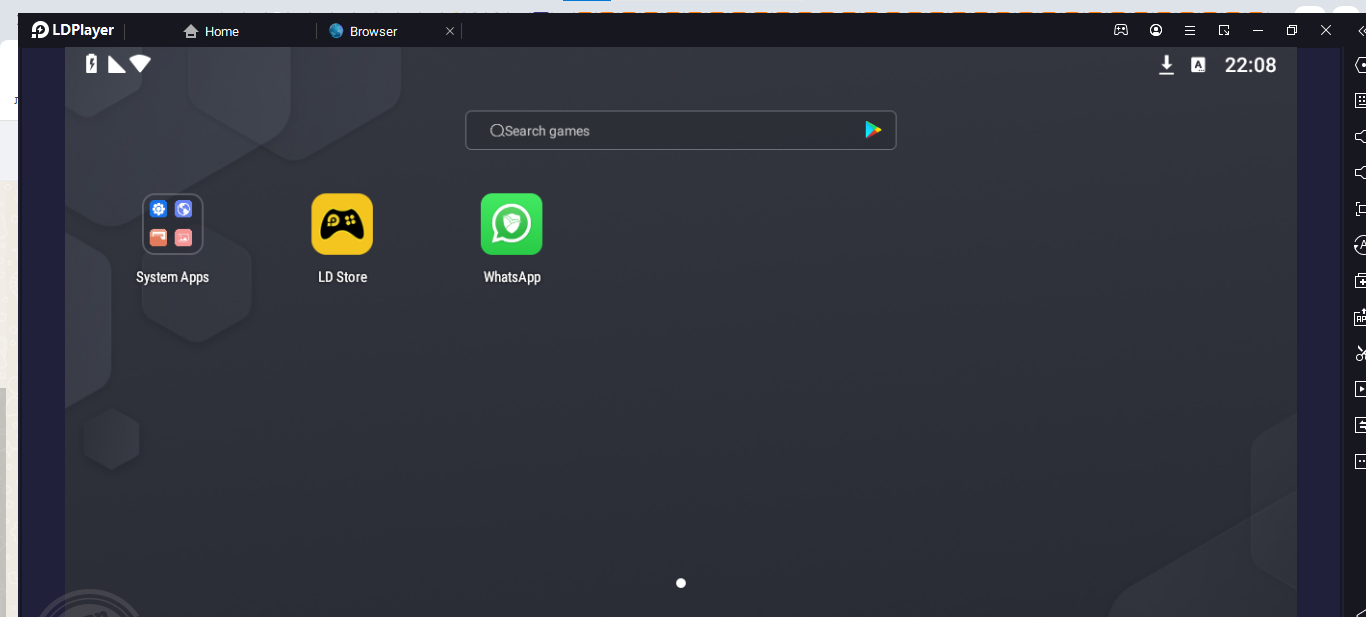Switch to the Home tab

click(211, 31)
